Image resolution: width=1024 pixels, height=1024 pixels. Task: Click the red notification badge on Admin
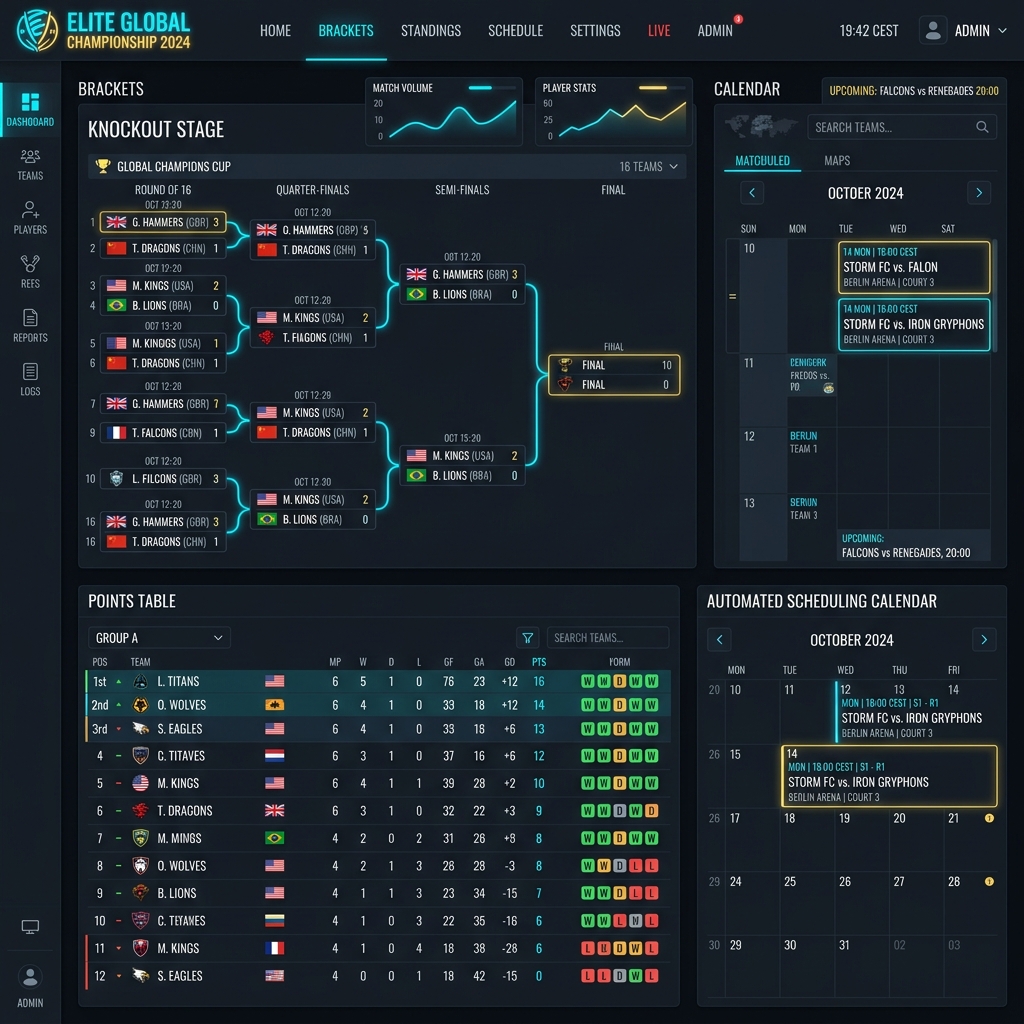pyautogui.click(x=738, y=19)
